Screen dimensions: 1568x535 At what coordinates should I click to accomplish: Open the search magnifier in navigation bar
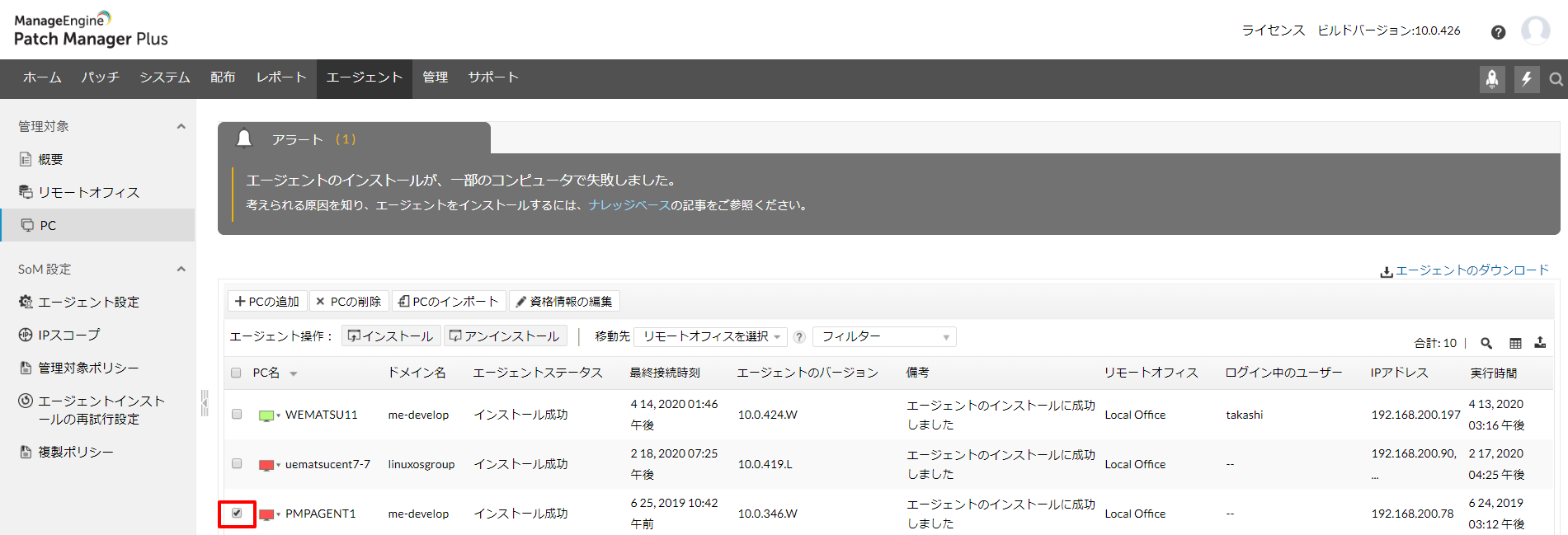tap(1556, 79)
